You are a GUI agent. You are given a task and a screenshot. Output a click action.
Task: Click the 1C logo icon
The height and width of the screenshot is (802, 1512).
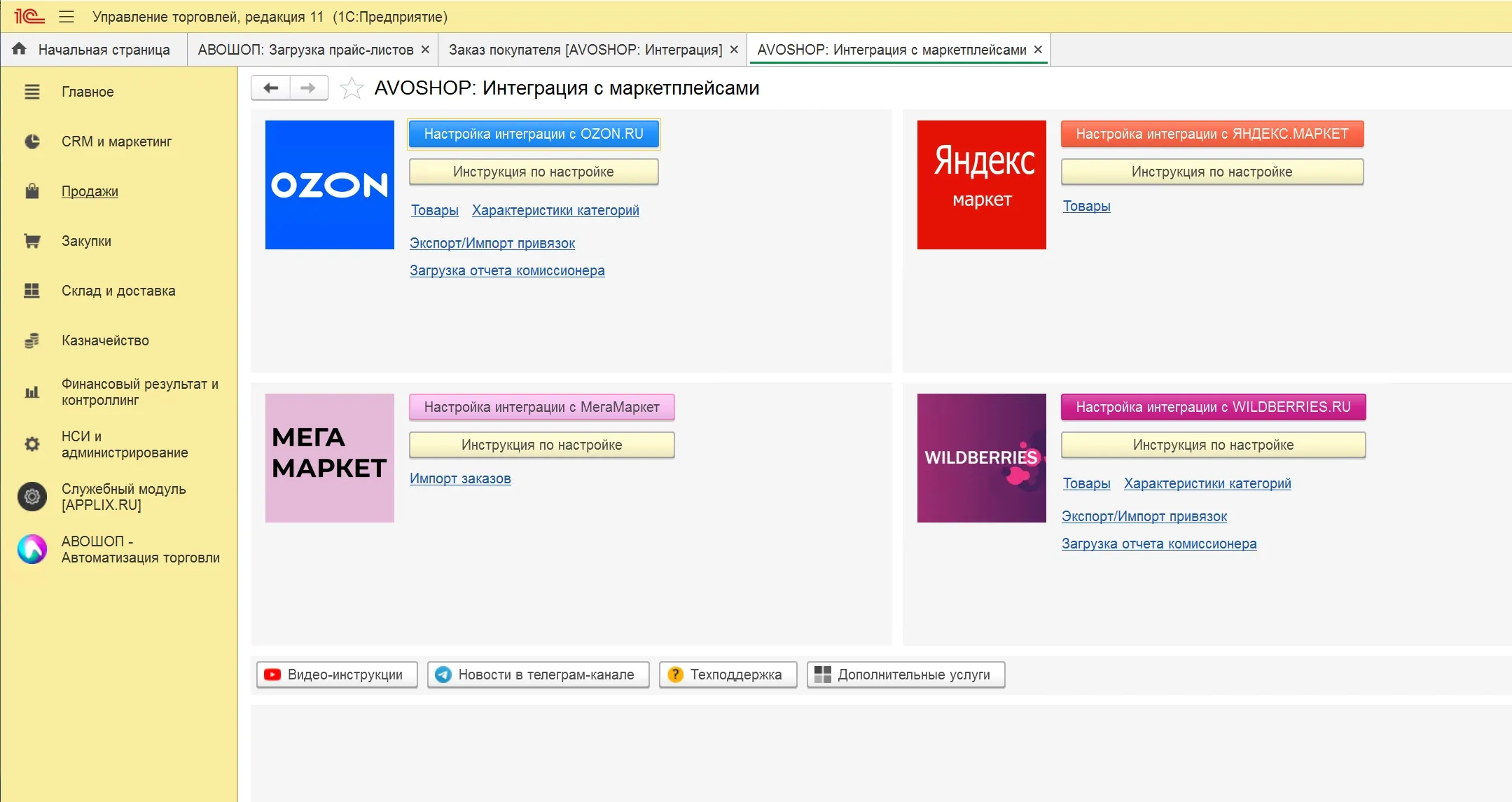click(x=29, y=16)
